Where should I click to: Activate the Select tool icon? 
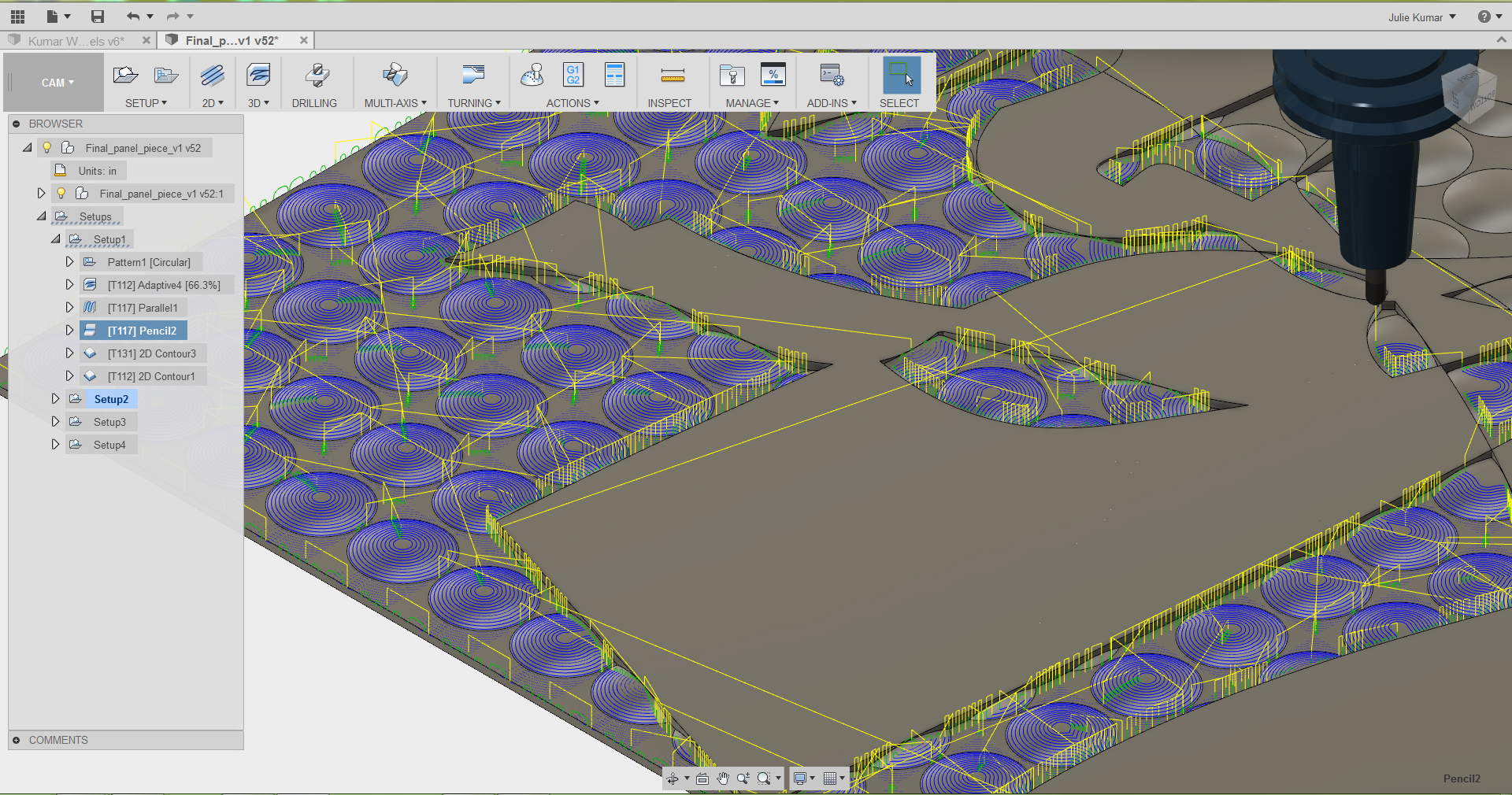click(901, 76)
